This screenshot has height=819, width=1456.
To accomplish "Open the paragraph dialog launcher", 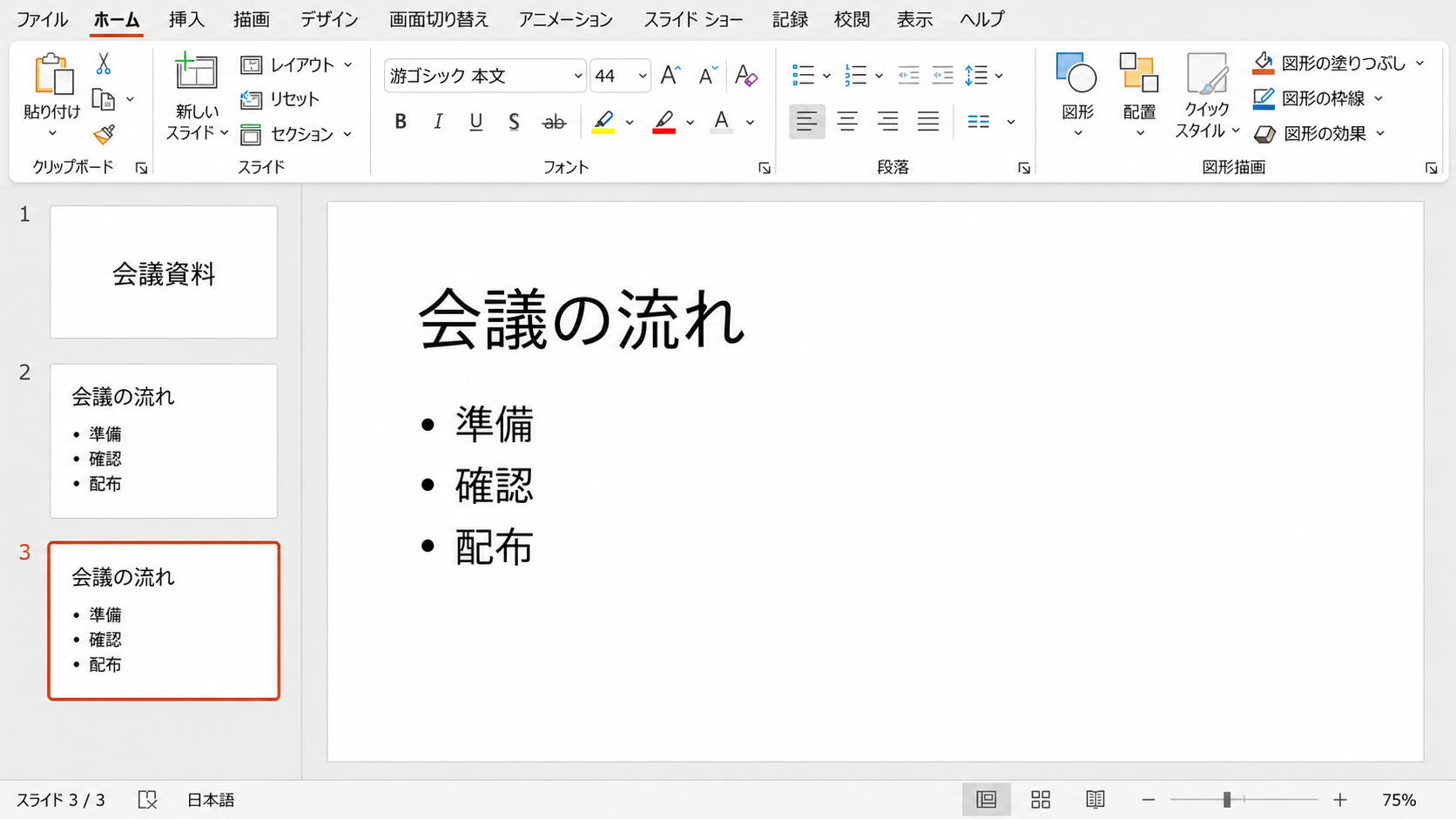I will (x=1024, y=168).
